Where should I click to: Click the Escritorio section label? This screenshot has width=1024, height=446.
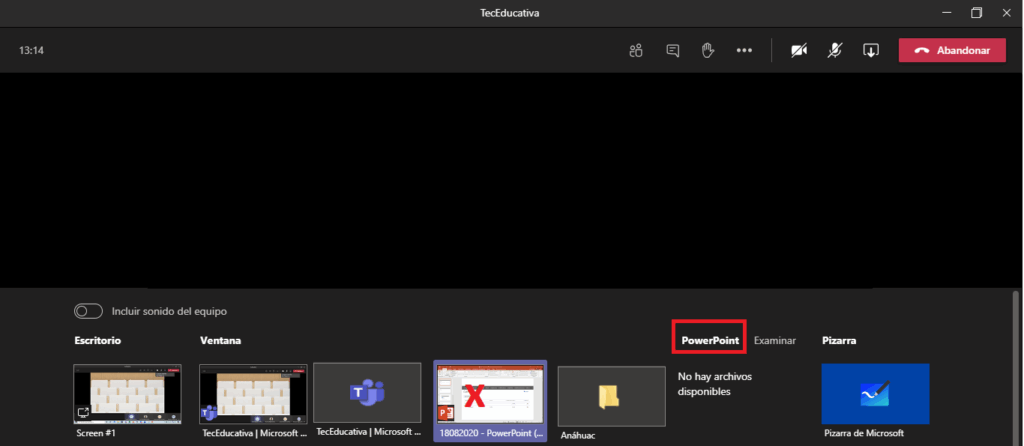coord(97,340)
